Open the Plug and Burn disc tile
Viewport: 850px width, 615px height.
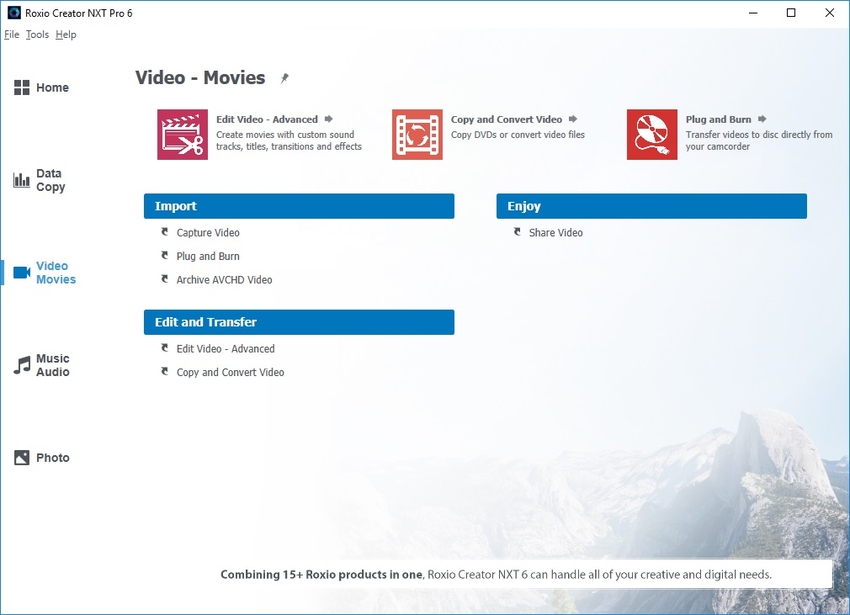[x=652, y=134]
